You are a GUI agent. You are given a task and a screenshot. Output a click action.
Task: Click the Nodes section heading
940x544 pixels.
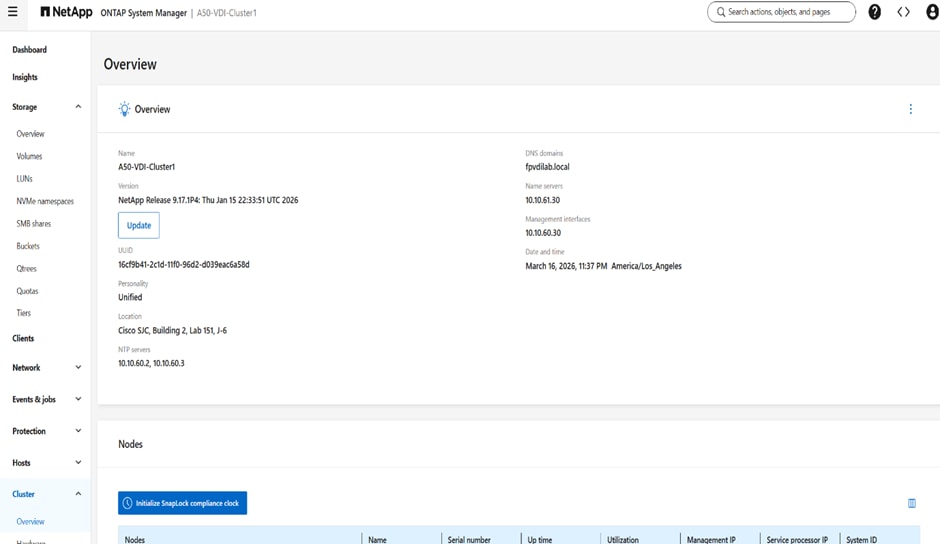pos(130,444)
